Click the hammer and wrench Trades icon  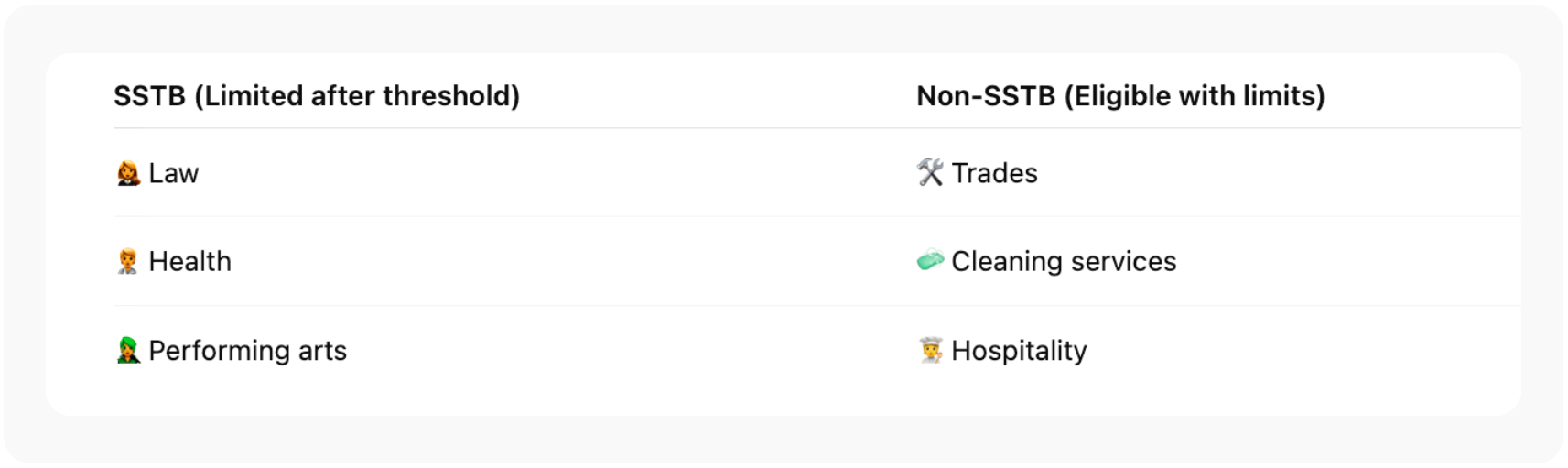[x=930, y=172]
